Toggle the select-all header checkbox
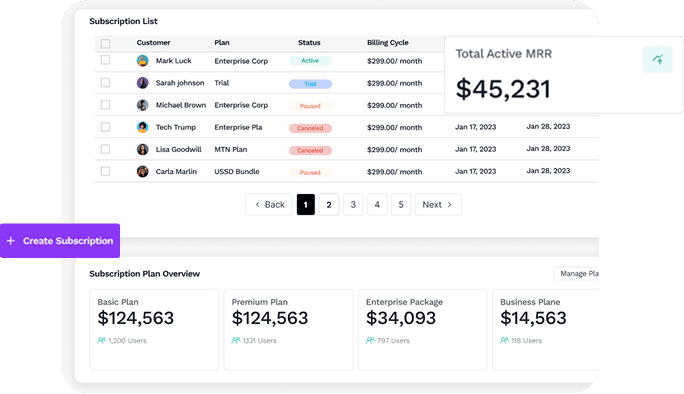Viewport: 684px width, 394px height. point(105,43)
